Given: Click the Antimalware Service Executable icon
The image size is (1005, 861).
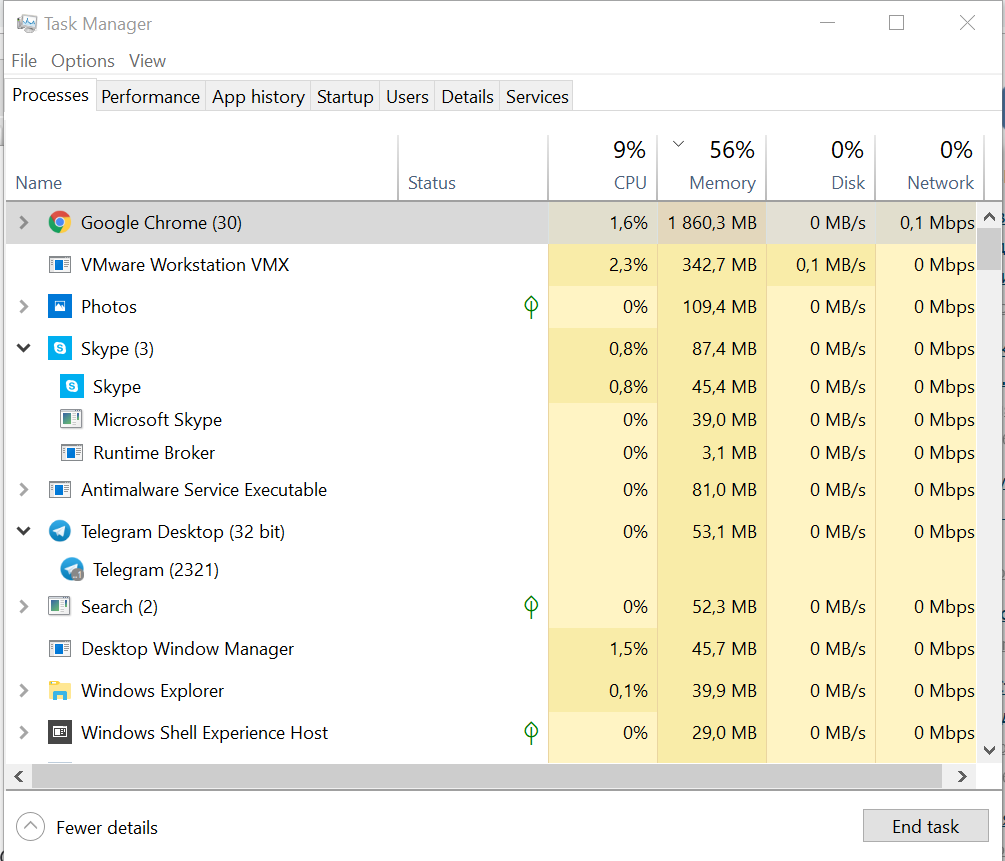Looking at the screenshot, I should tap(60, 490).
